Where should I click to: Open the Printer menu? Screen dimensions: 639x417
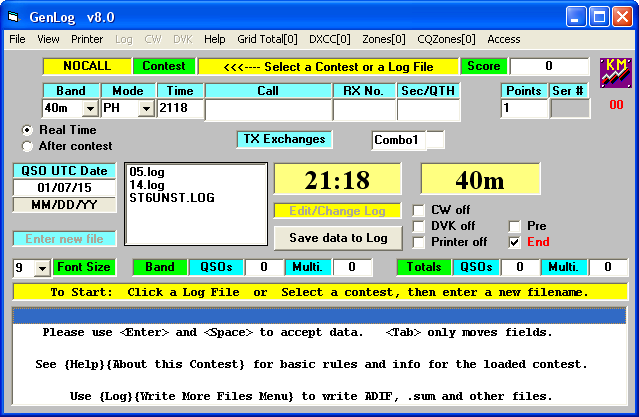click(87, 39)
